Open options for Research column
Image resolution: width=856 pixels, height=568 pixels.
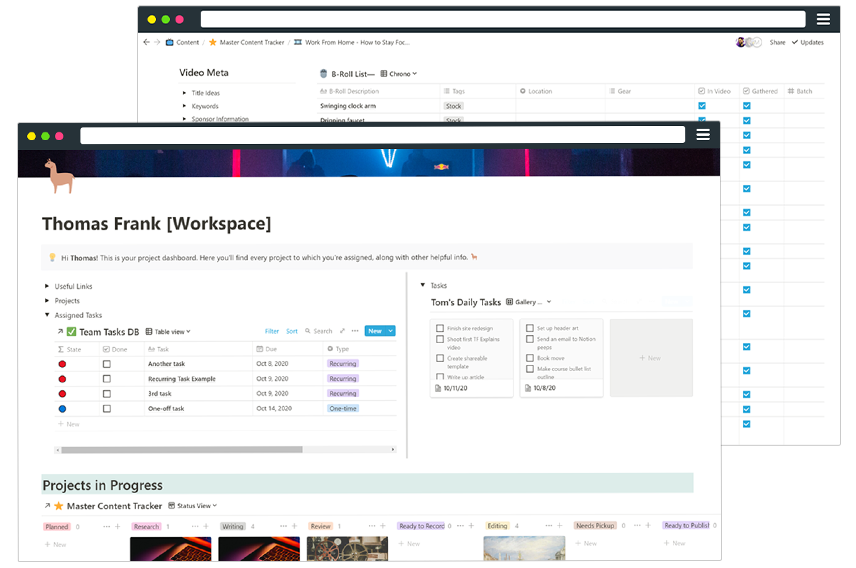click(x=195, y=526)
